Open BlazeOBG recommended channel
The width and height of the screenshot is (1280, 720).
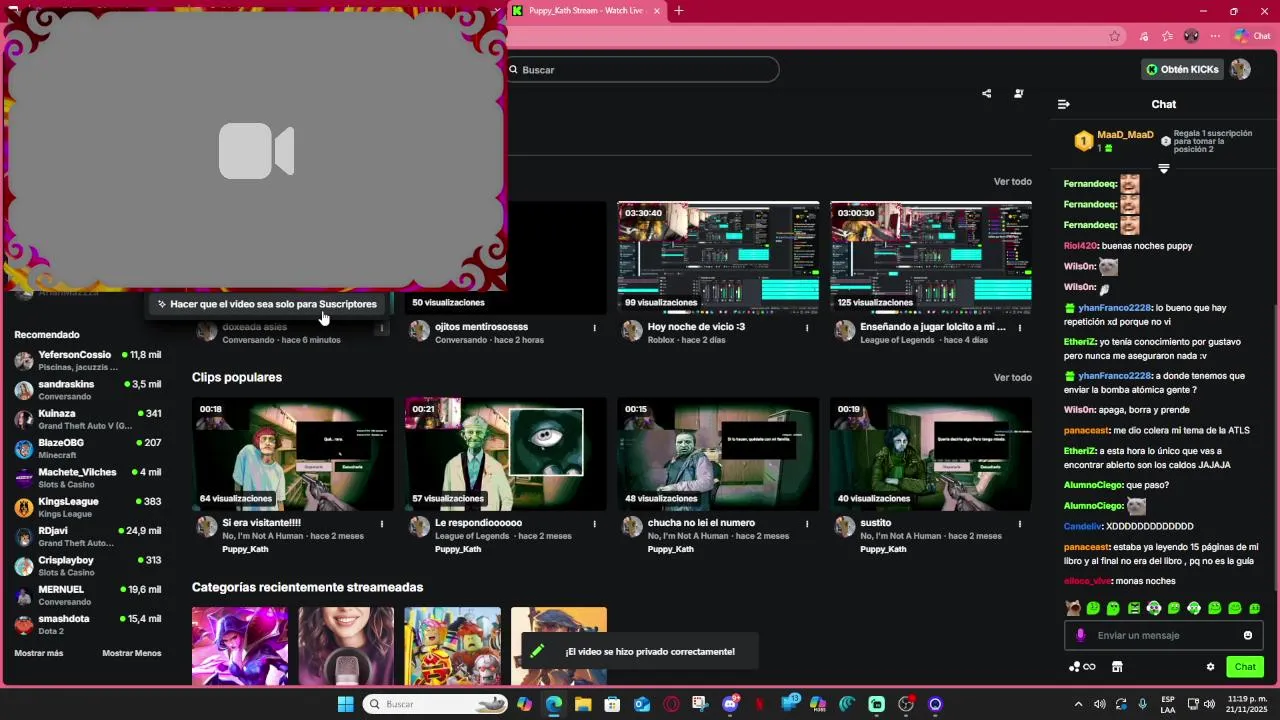(x=88, y=449)
